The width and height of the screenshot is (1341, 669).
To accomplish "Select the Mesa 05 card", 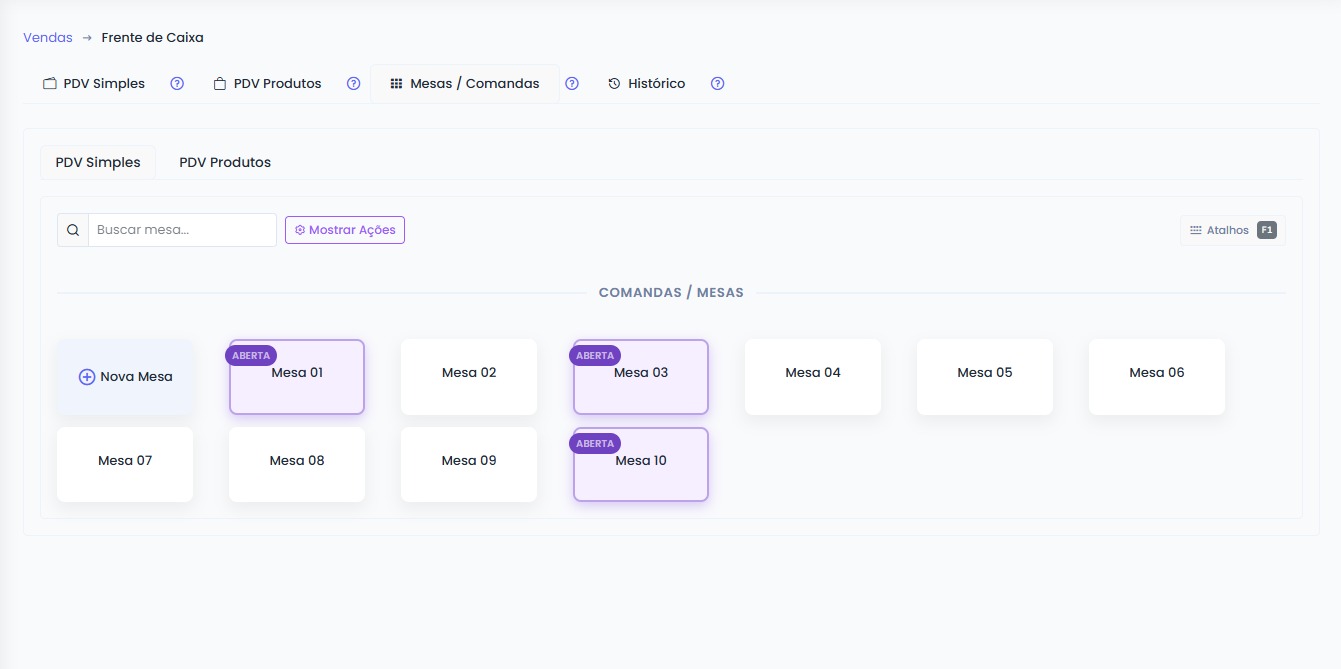I will tap(985, 377).
